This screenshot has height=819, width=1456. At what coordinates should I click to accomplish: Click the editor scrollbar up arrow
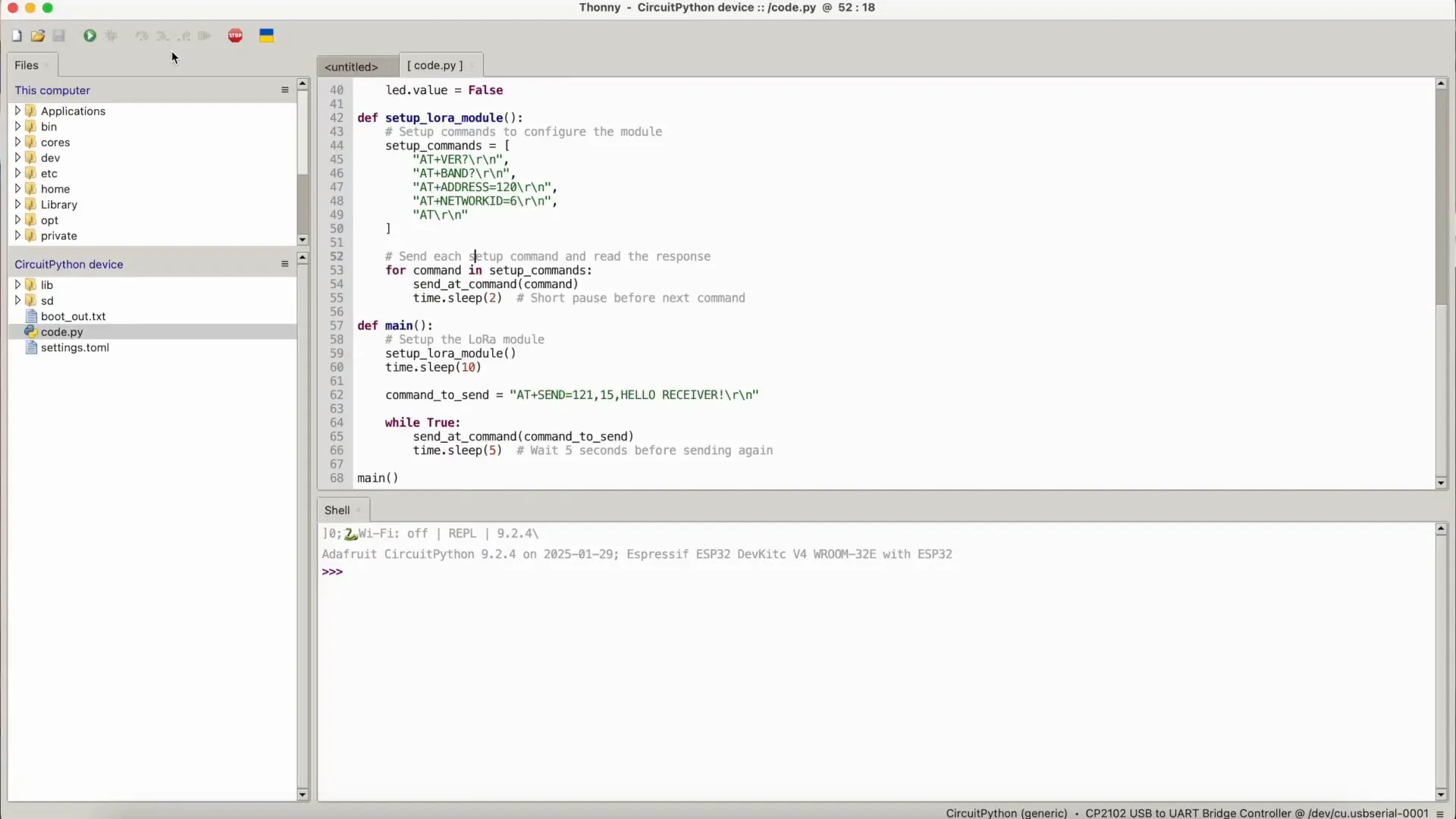1442,84
